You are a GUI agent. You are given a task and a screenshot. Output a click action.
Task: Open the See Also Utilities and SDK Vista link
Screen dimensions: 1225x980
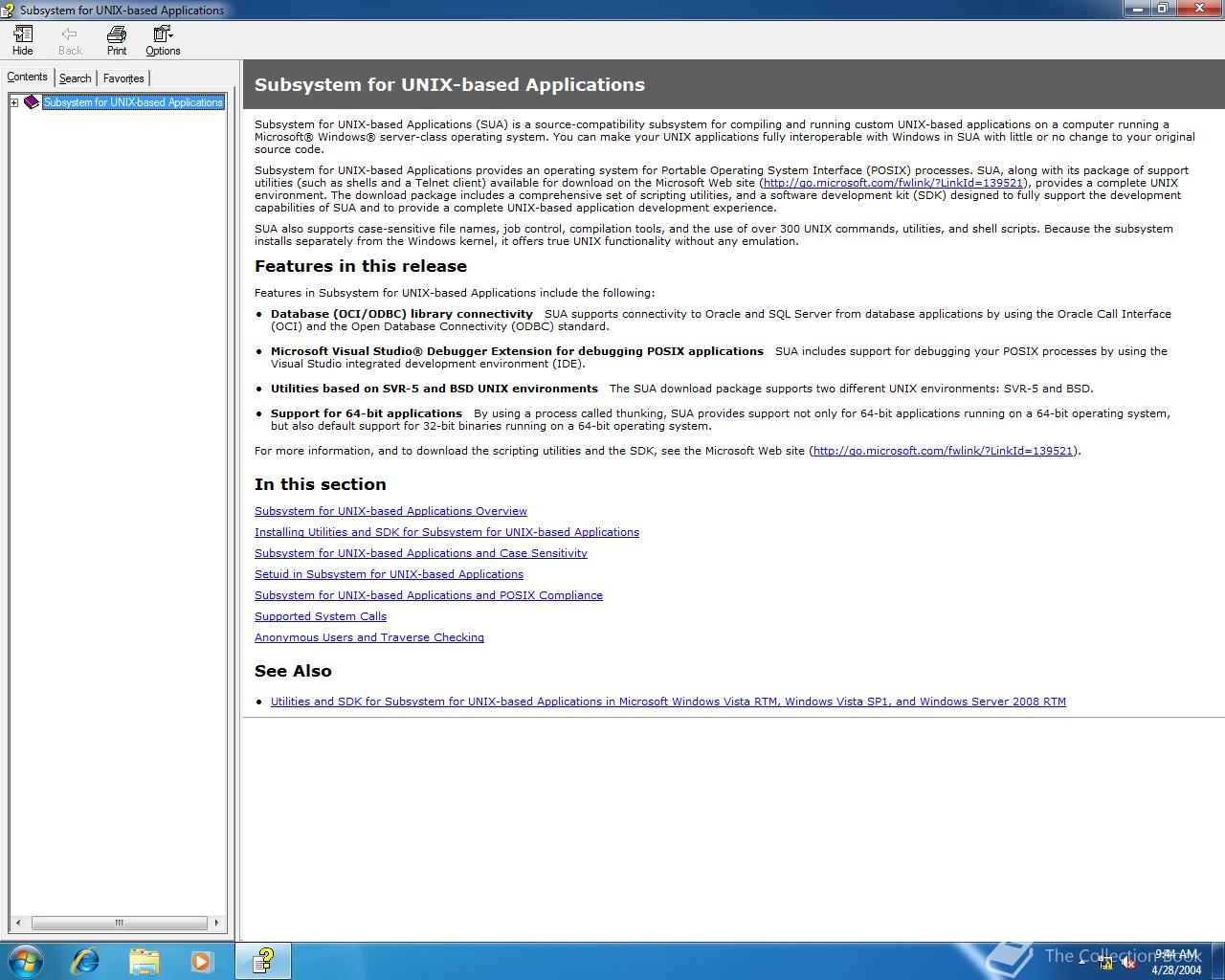click(x=668, y=702)
